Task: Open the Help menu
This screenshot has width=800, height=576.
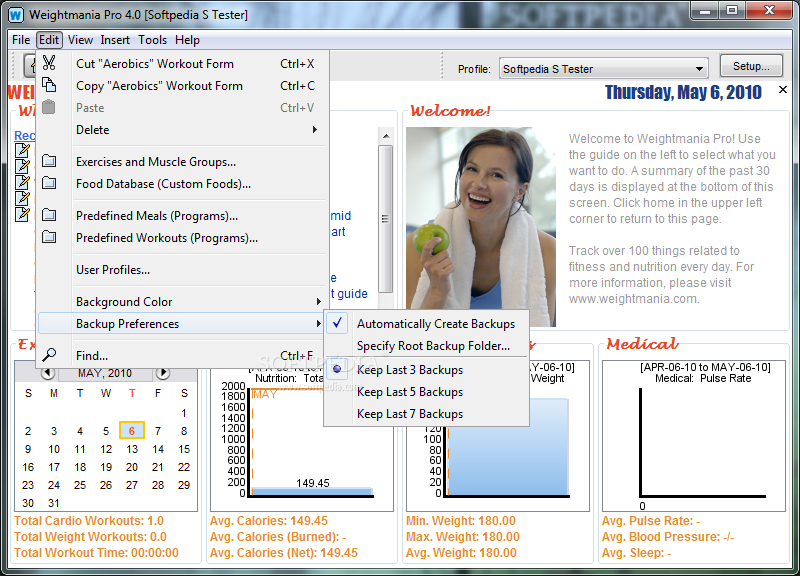Action: [x=187, y=40]
